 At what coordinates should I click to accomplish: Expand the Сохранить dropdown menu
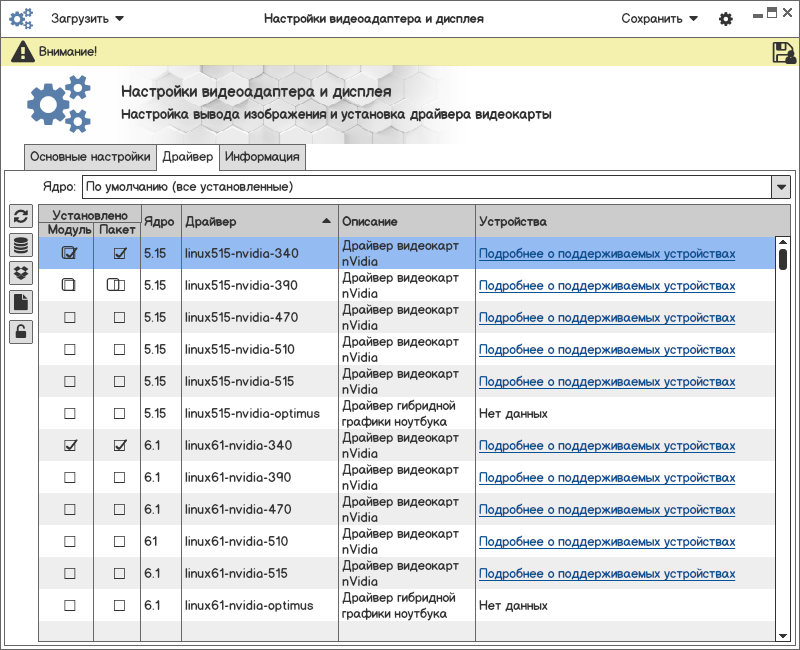pyautogui.click(x=659, y=19)
